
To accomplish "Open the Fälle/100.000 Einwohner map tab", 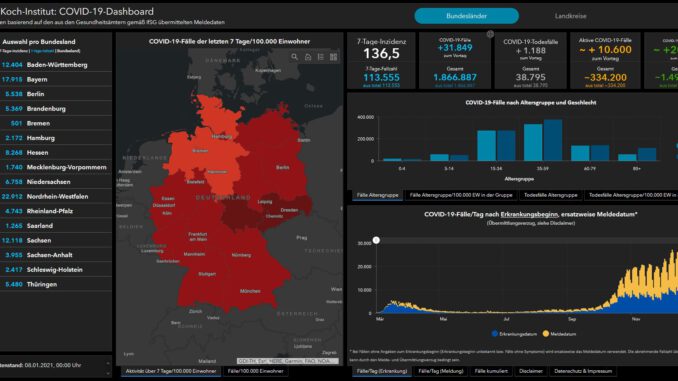I will tap(256, 371).
